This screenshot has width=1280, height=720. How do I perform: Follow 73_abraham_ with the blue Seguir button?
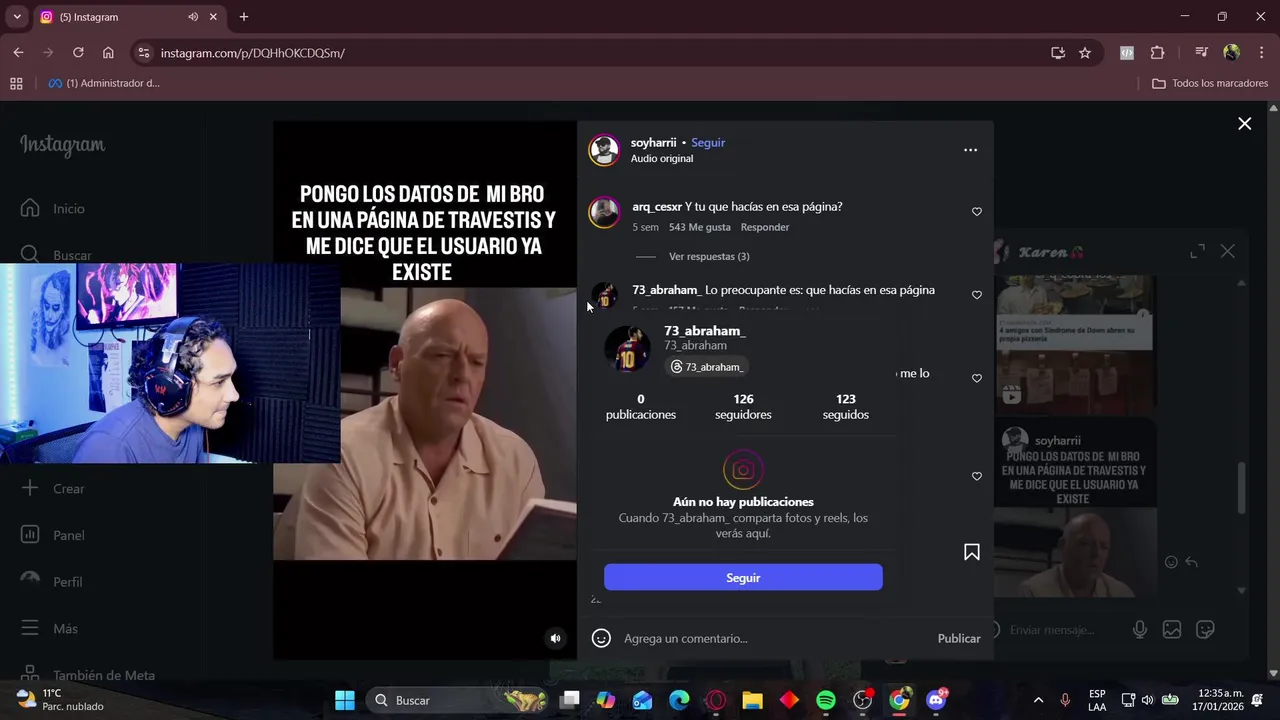pyautogui.click(x=743, y=577)
